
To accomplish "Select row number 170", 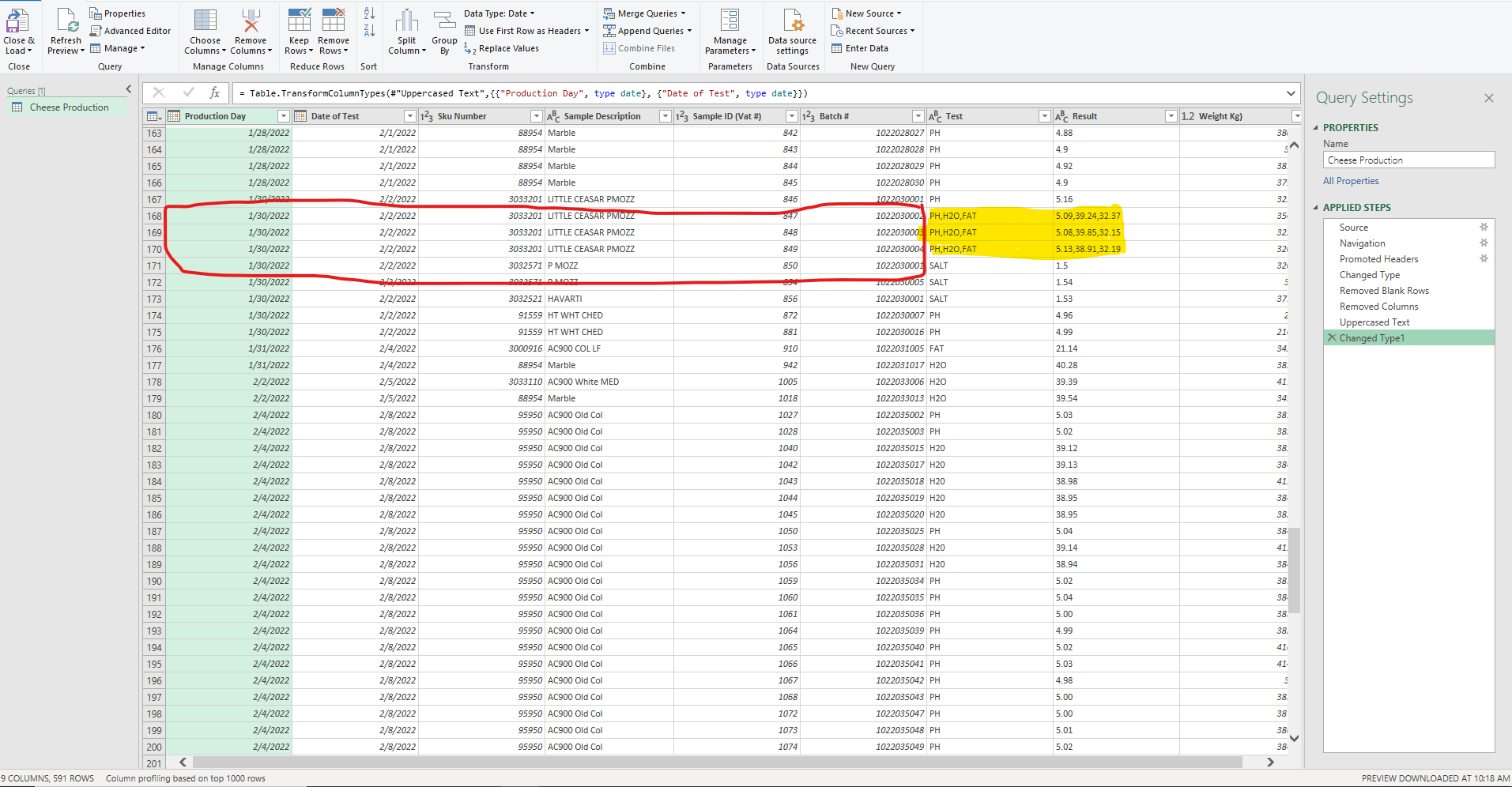I will (x=154, y=249).
